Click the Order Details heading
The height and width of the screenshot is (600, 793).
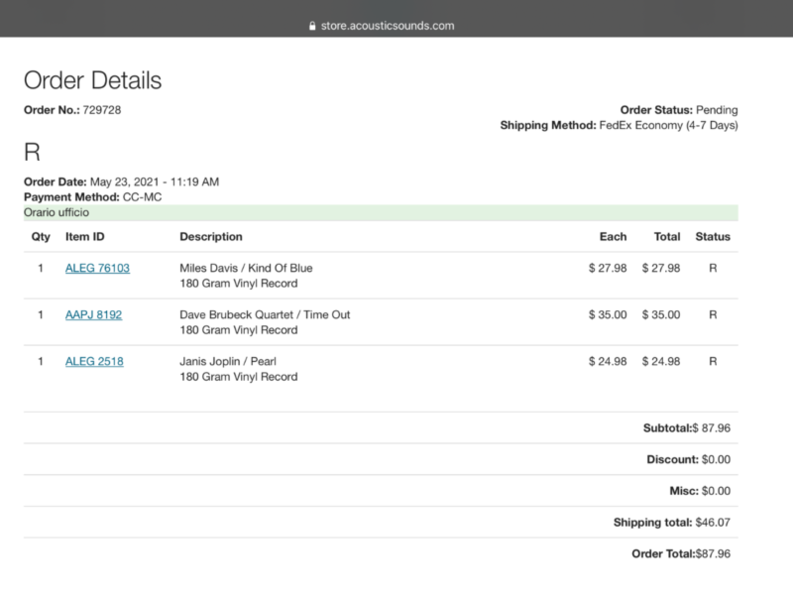(x=92, y=81)
